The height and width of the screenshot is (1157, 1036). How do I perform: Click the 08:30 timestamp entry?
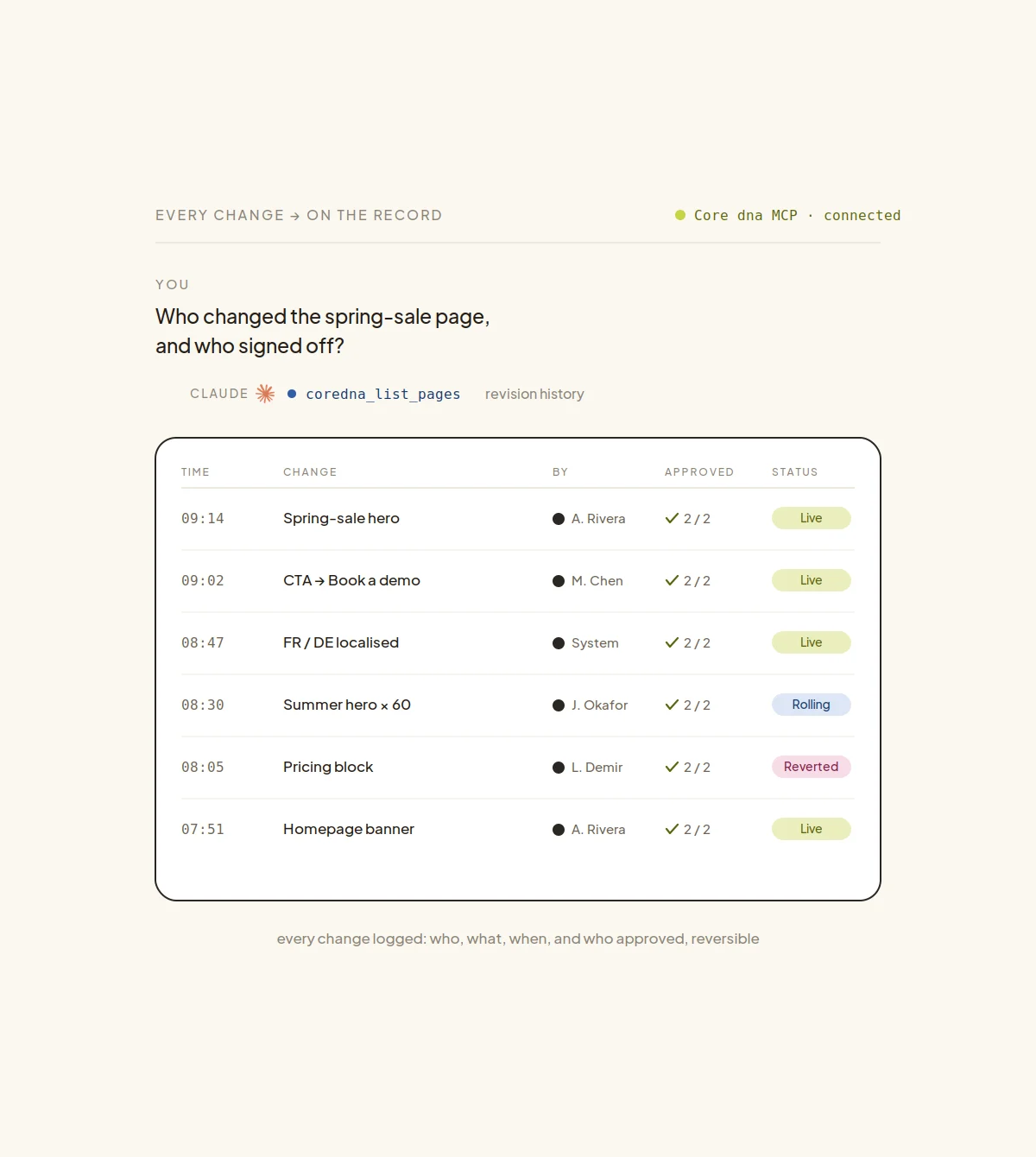click(x=203, y=705)
